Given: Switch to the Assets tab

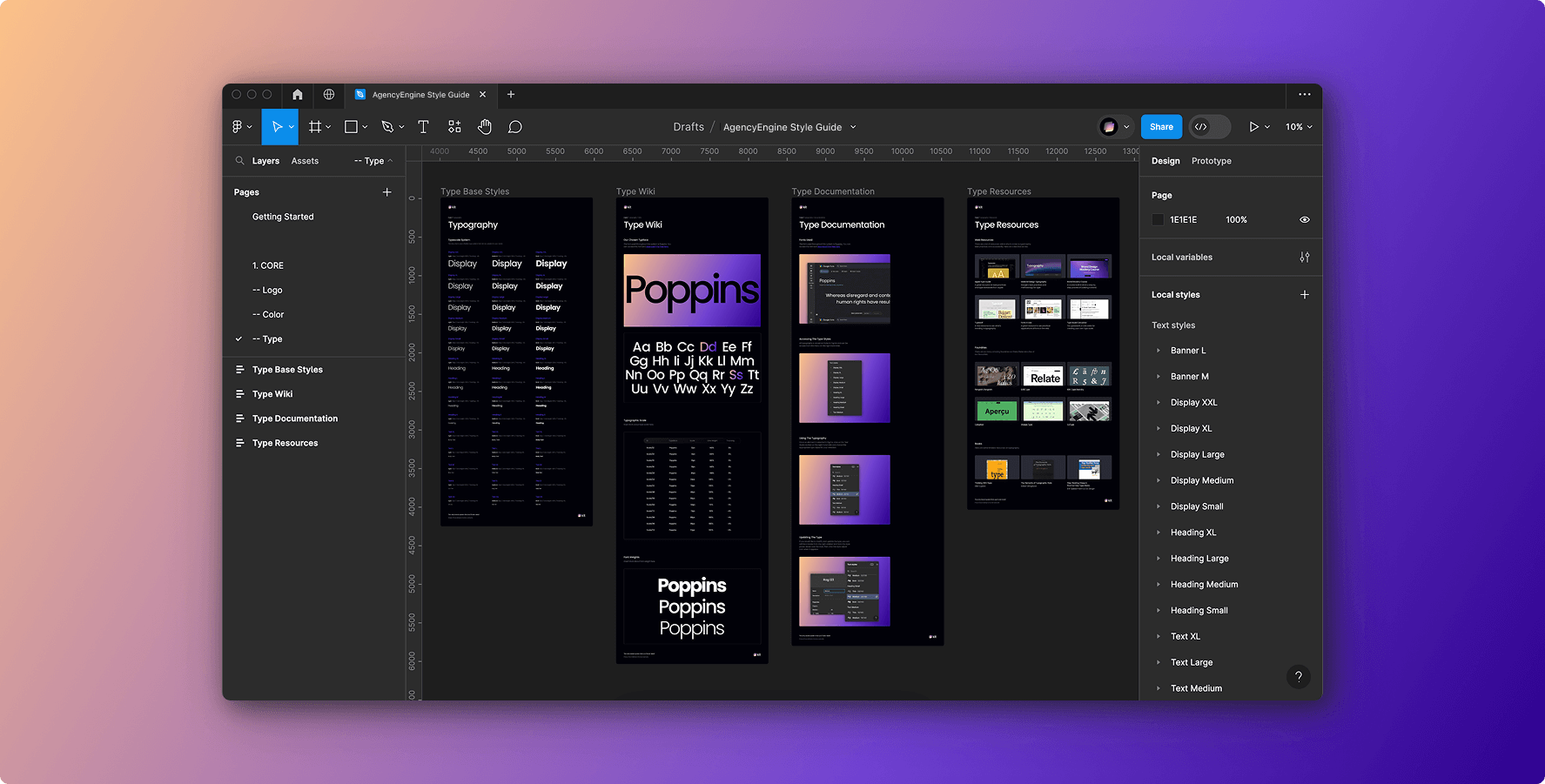Looking at the screenshot, I should 305,161.
